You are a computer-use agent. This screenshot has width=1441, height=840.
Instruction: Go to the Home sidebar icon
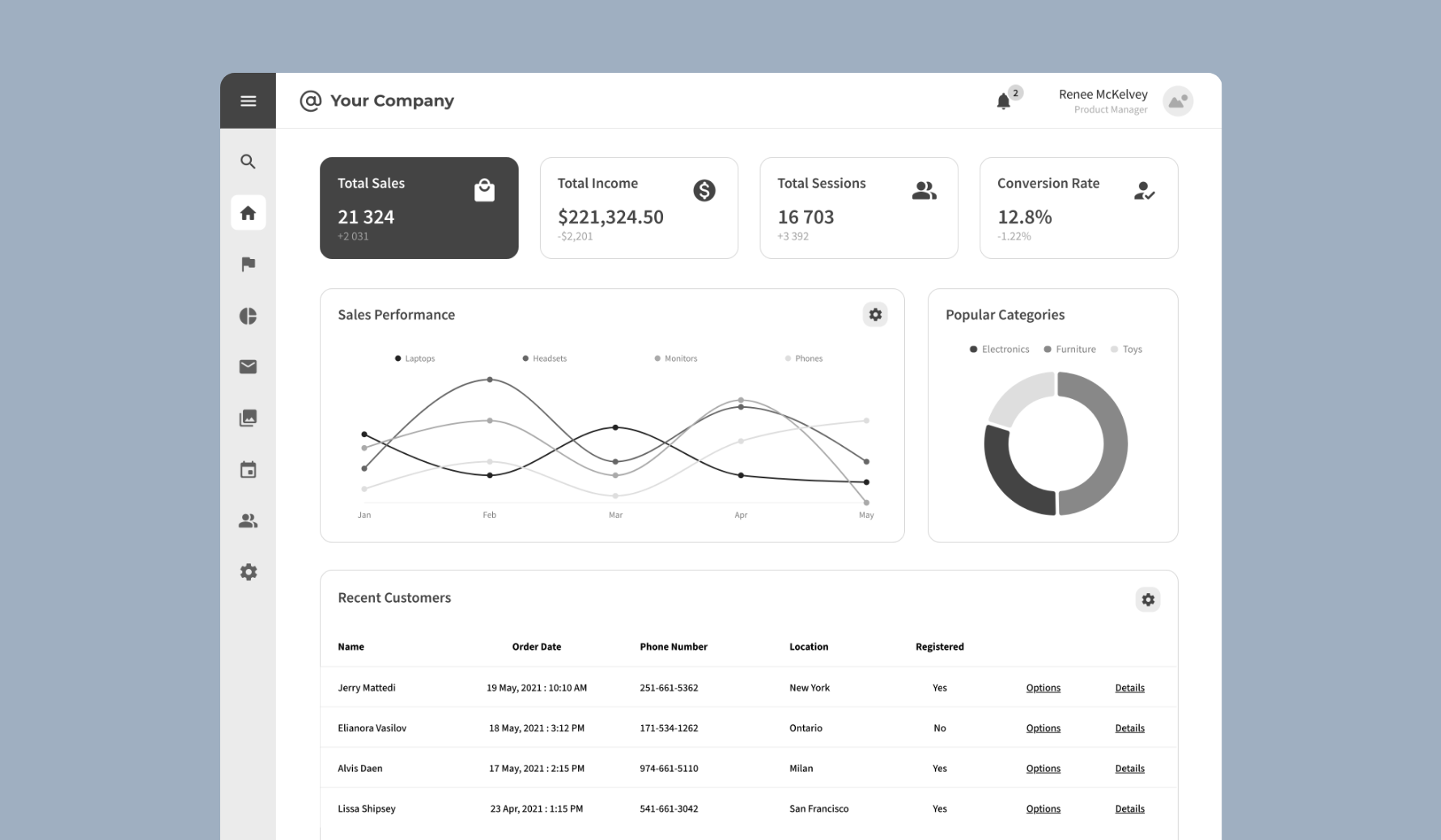coord(248,213)
